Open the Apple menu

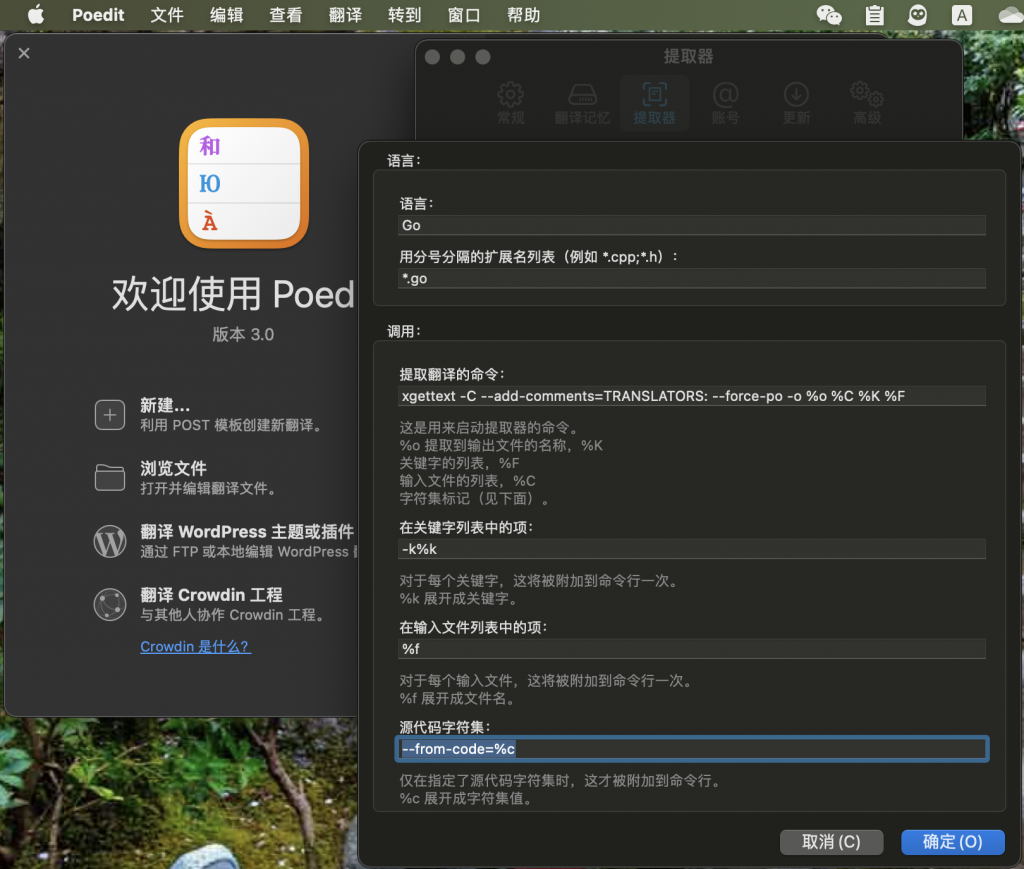pos(36,14)
